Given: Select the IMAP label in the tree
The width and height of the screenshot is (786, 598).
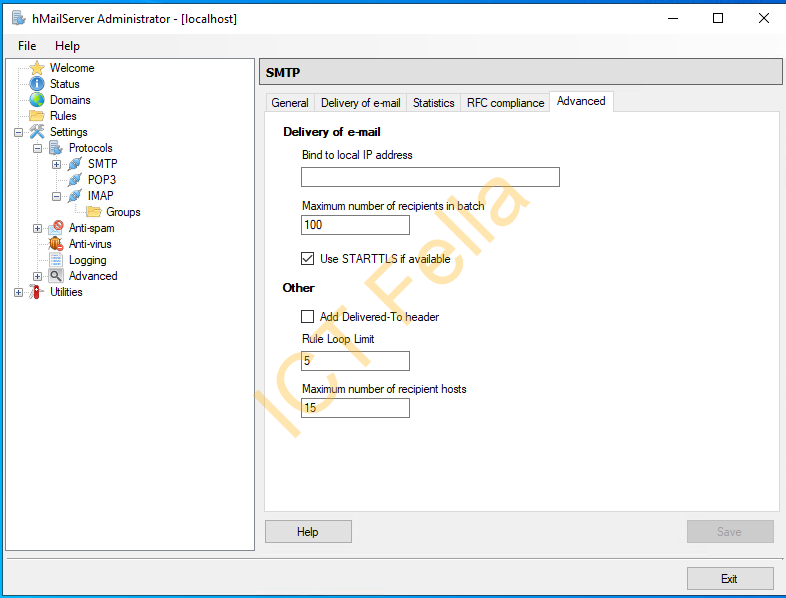Looking at the screenshot, I should point(100,195).
